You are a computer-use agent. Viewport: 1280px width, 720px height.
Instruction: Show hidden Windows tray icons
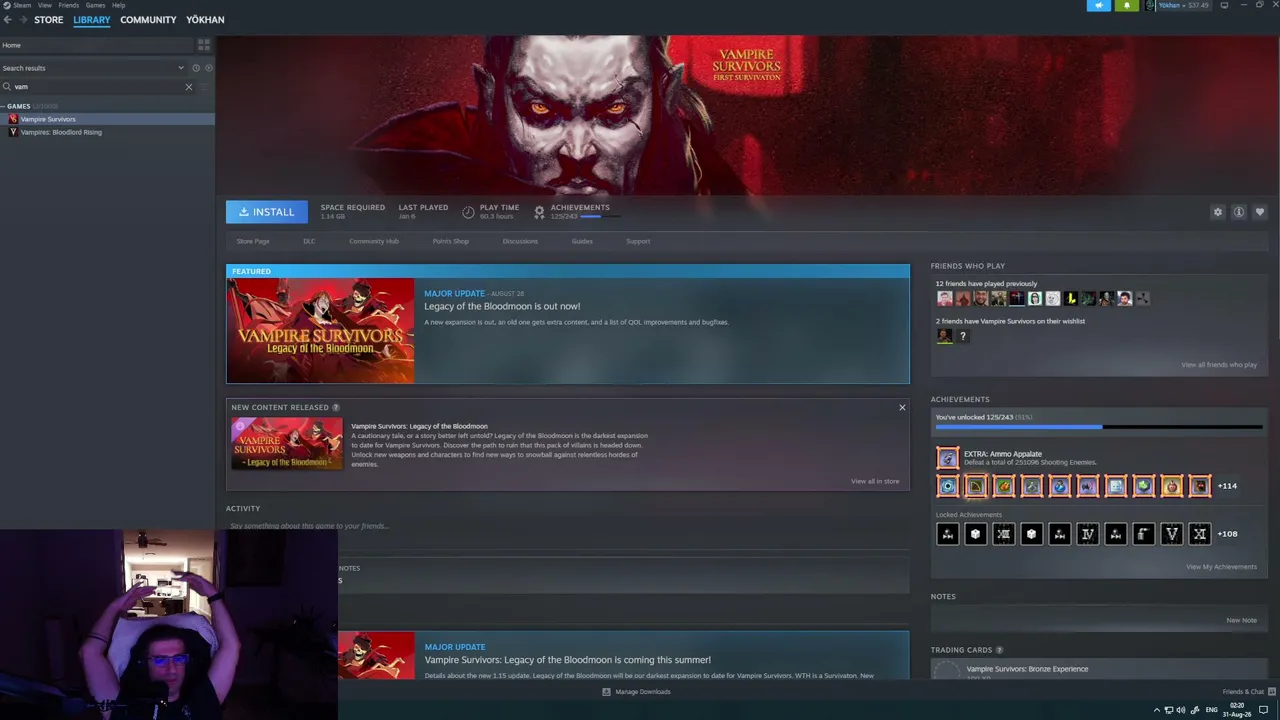1157,710
